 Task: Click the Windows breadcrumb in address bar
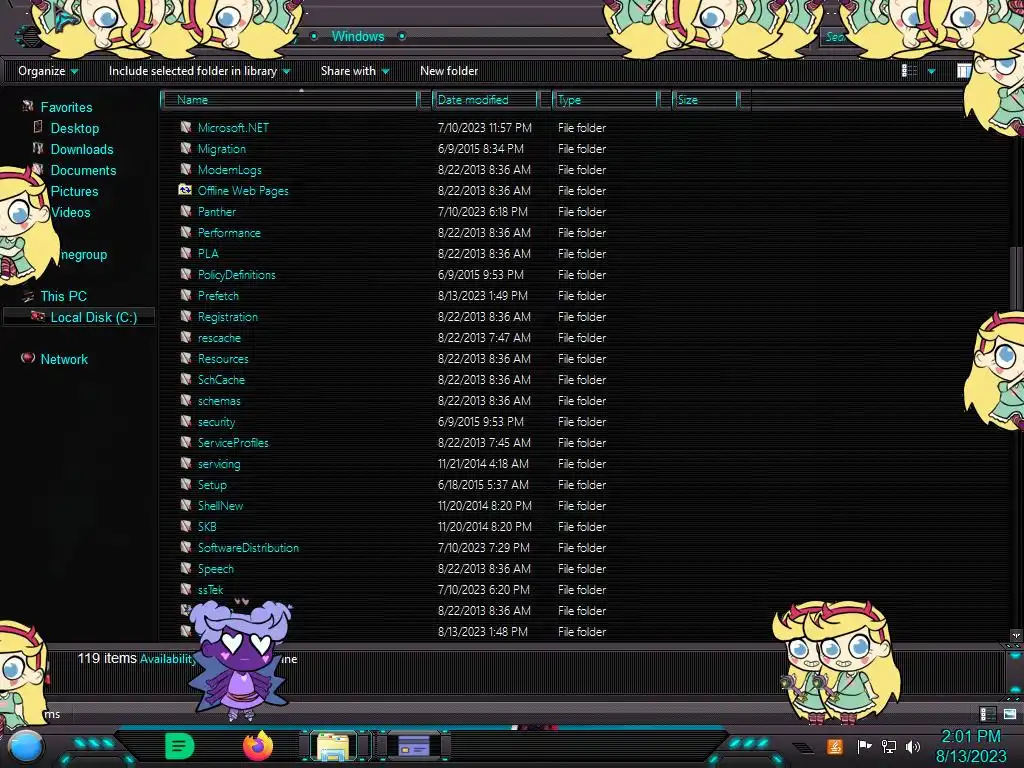click(358, 37)
